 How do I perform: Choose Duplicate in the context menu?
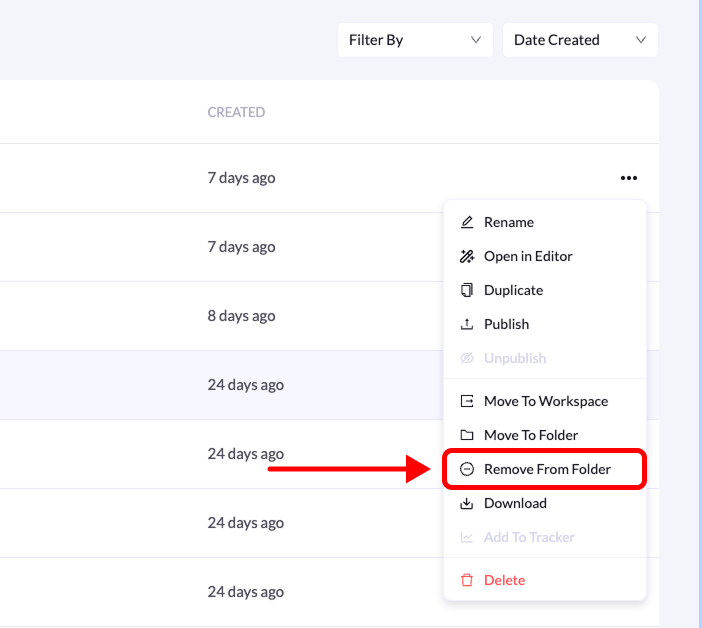pyautogui.click(x=544, y=290)
